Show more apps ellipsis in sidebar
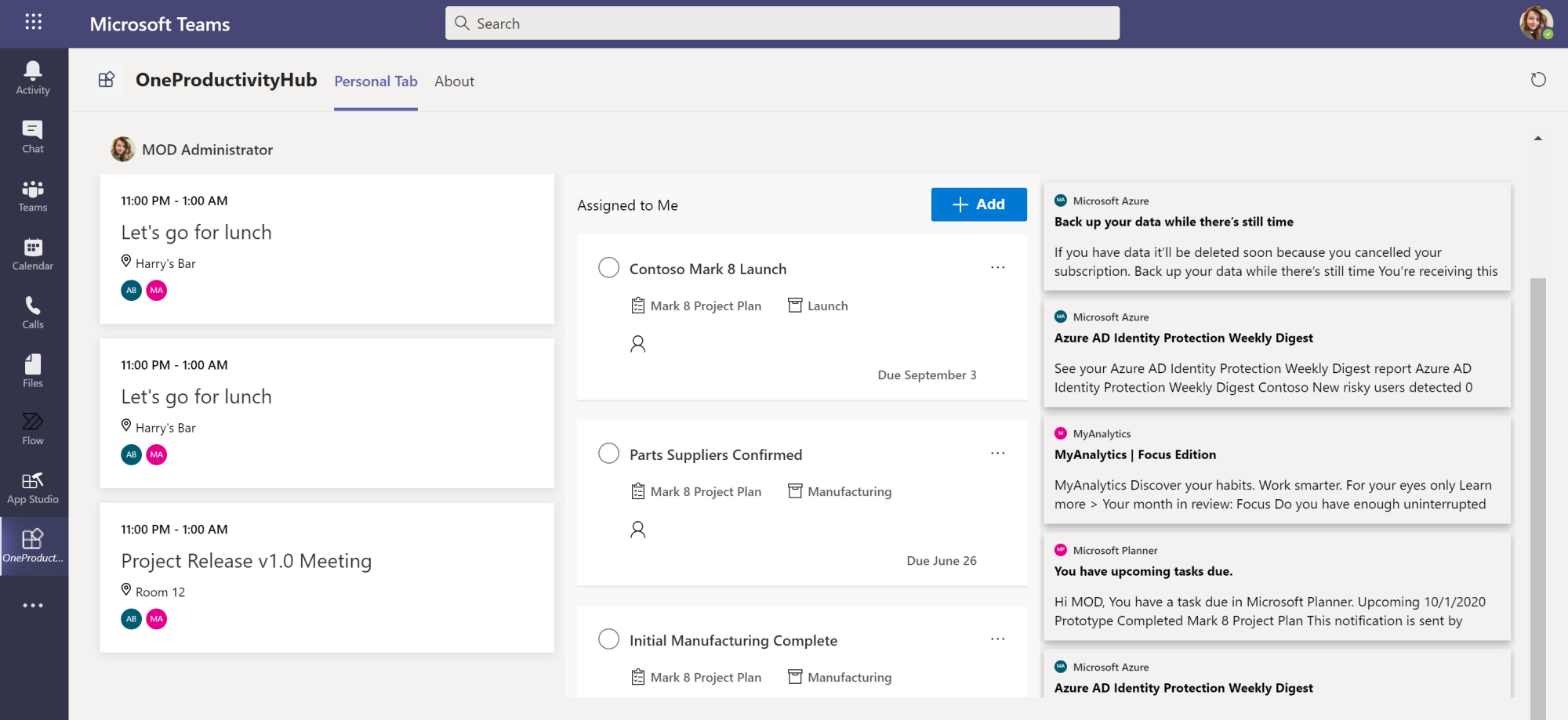 (x=33, y=606)
